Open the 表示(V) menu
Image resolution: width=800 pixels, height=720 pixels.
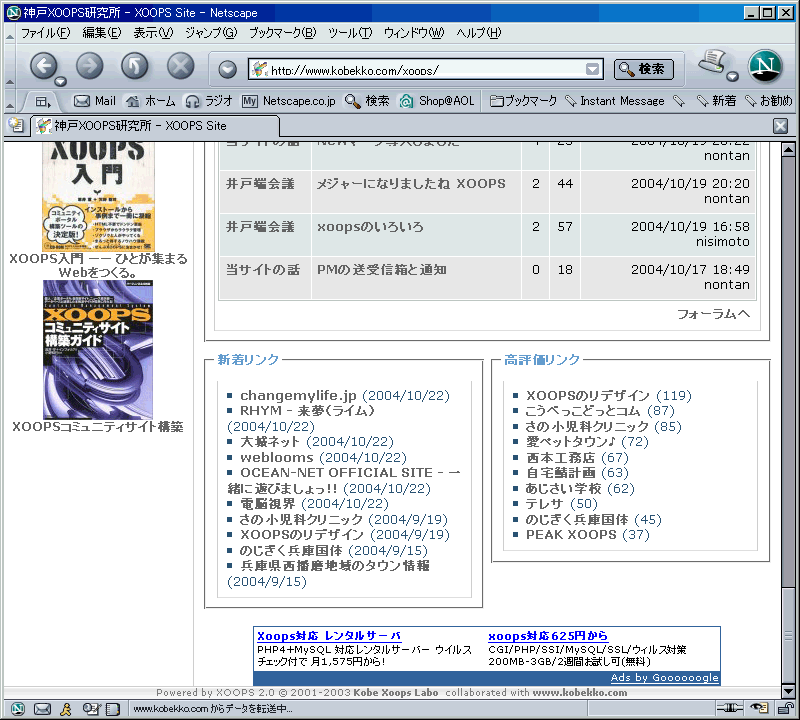(153, 33)
